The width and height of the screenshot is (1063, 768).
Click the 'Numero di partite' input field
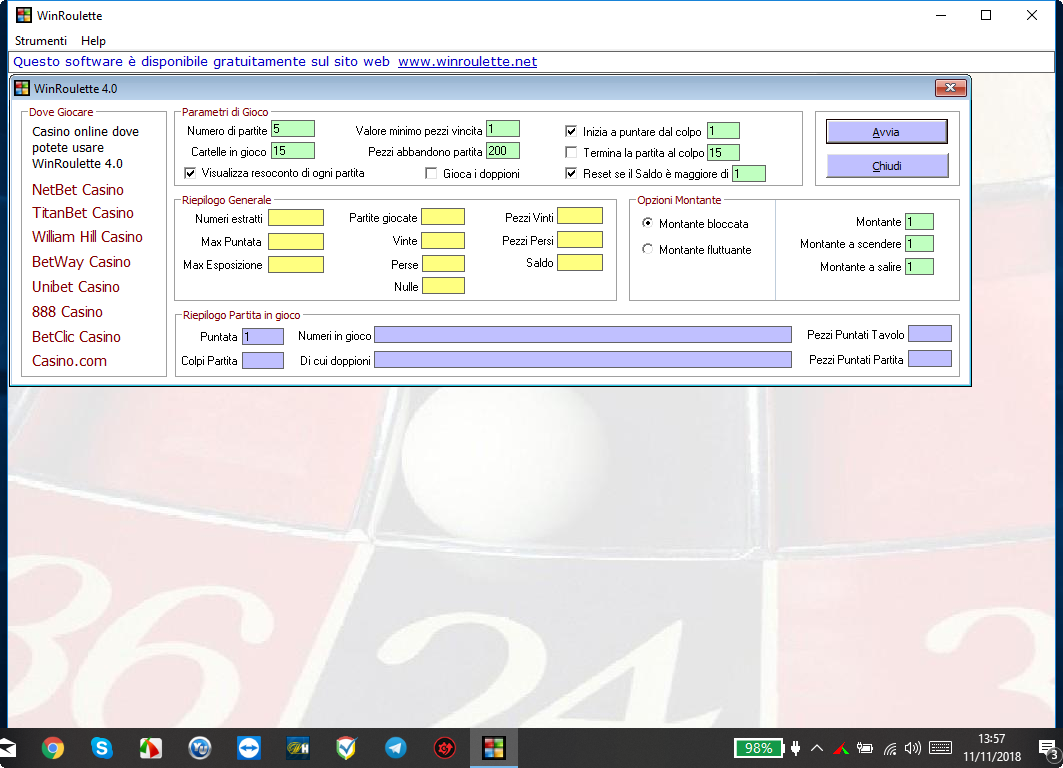click(x=293, y=129)
